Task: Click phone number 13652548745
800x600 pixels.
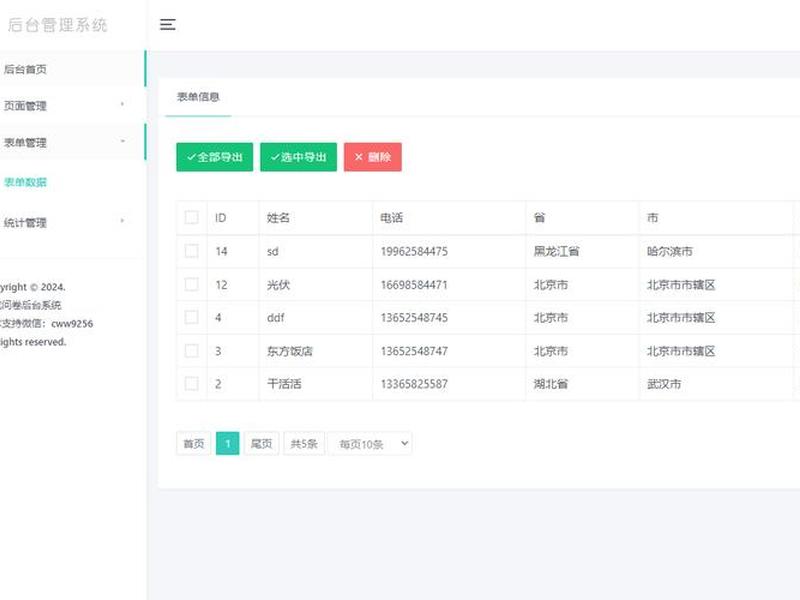Action: (x=414, y=318)
